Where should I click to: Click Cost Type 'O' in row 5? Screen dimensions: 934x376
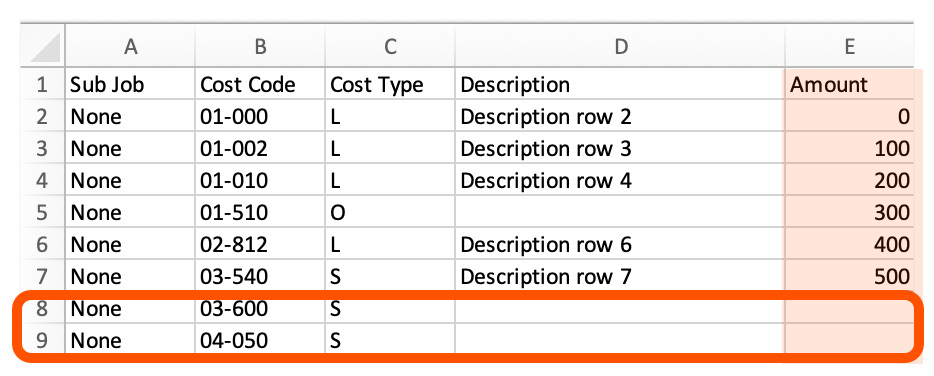390,213
